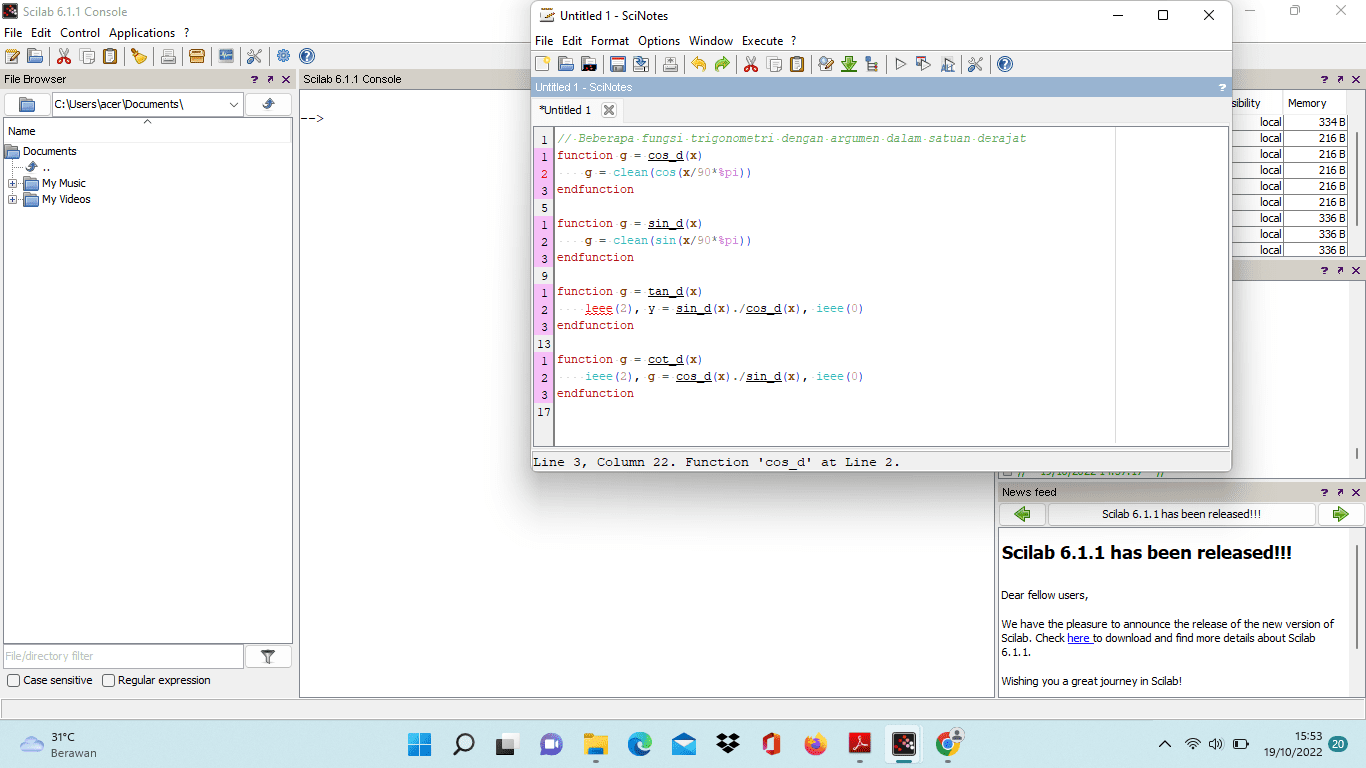This screenshot has height=768, width=1366.
Task: Launch SciNotes from the console toolbar
Action: pyautogui.click(x=13, y=56)
